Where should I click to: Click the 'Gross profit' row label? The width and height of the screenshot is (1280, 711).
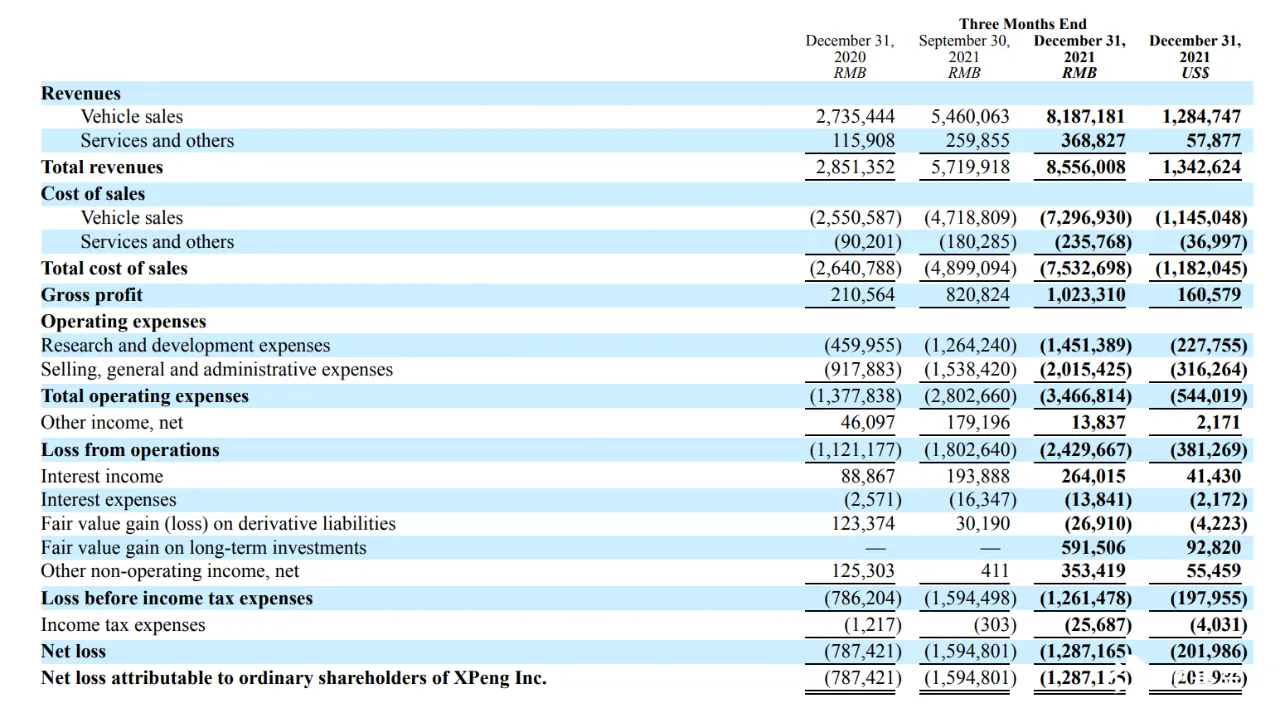pyautogui.click(x=92, y=295)
